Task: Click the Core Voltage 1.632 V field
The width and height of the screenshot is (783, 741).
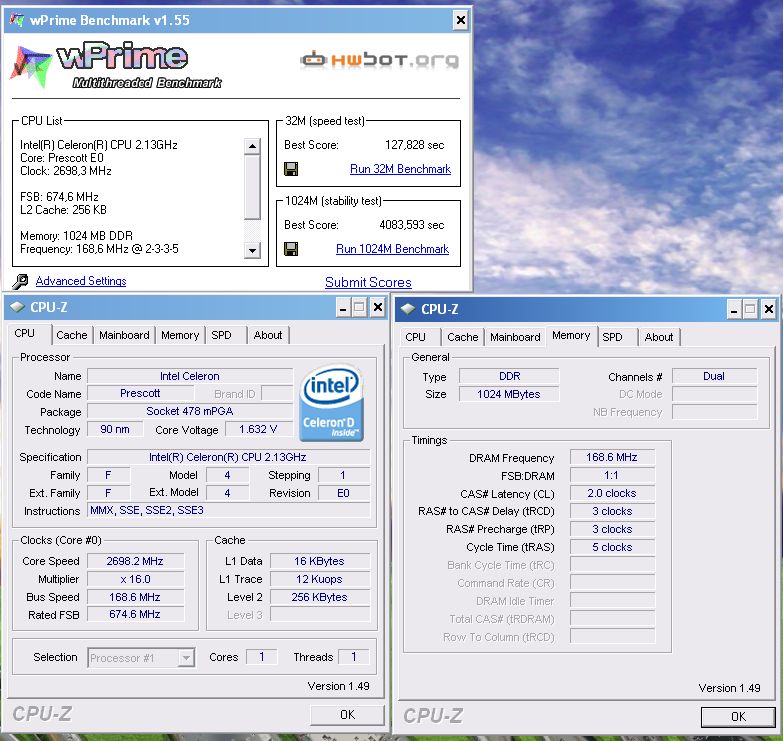Action: pyautogui.click(x=258, y=429)
